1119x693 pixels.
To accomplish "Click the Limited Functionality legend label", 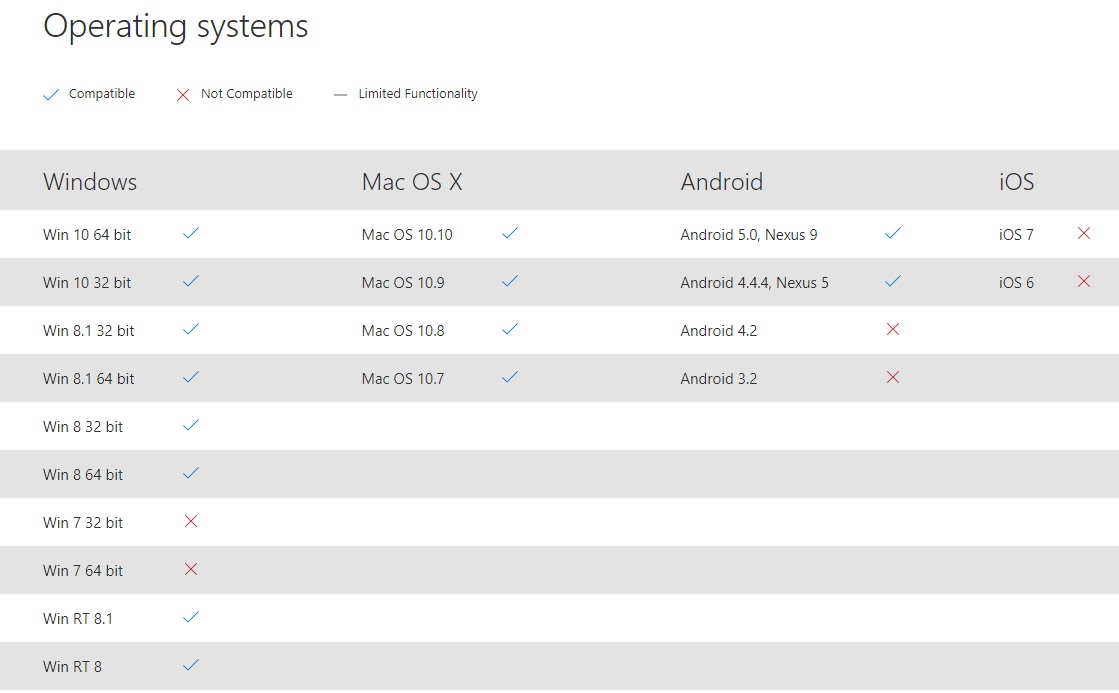I will click(x=418, y=93).
